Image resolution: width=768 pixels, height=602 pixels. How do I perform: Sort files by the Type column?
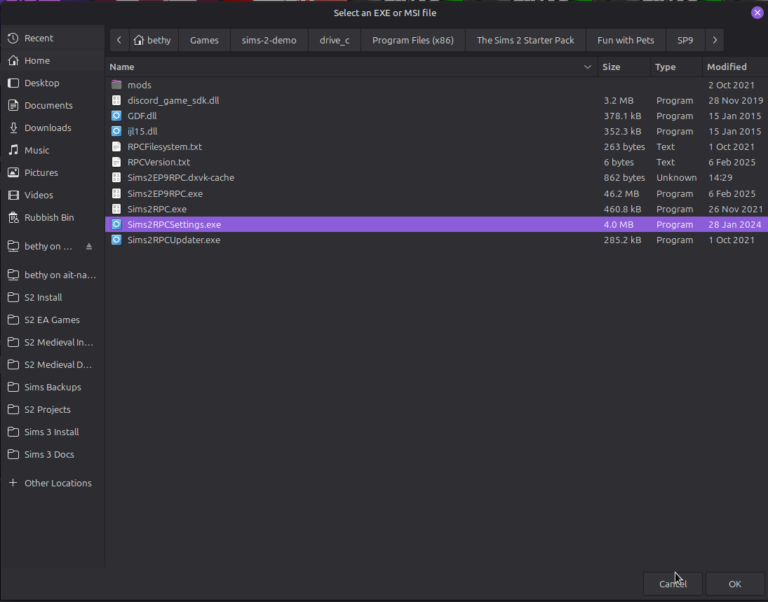pos(676,67)
